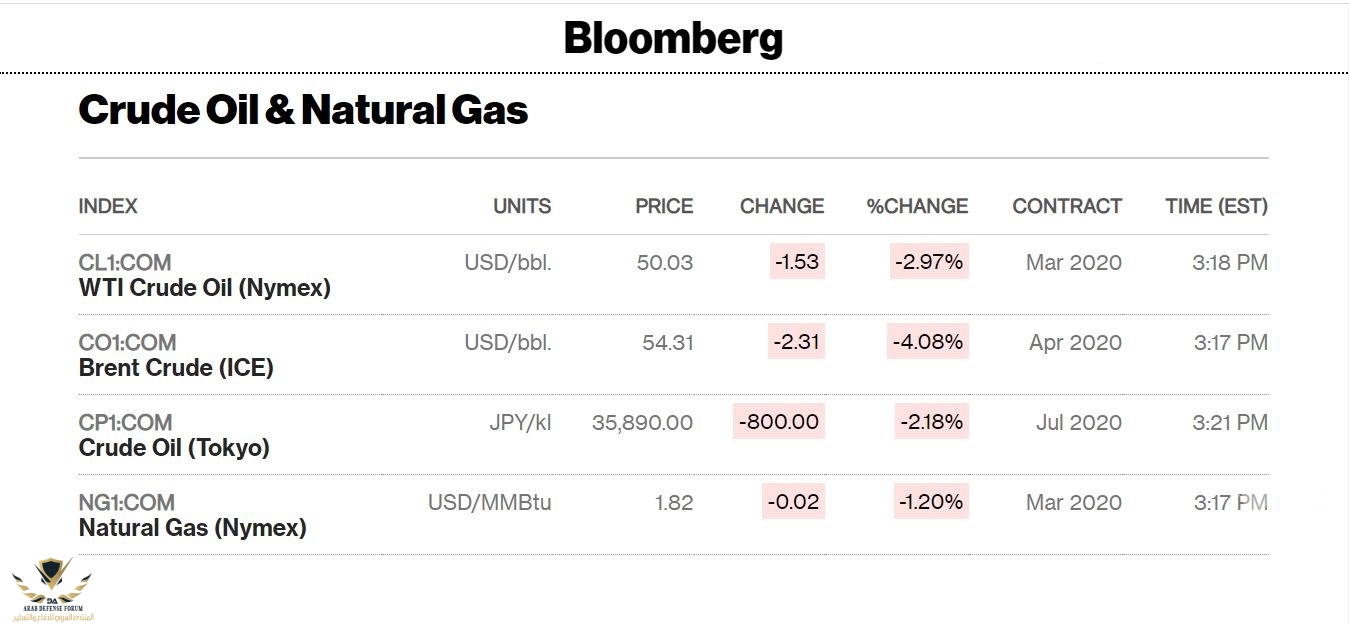Click the CP1:COM ticker symbol
The width and height of the screenshot is (1349, 624).
pos(125,423)
